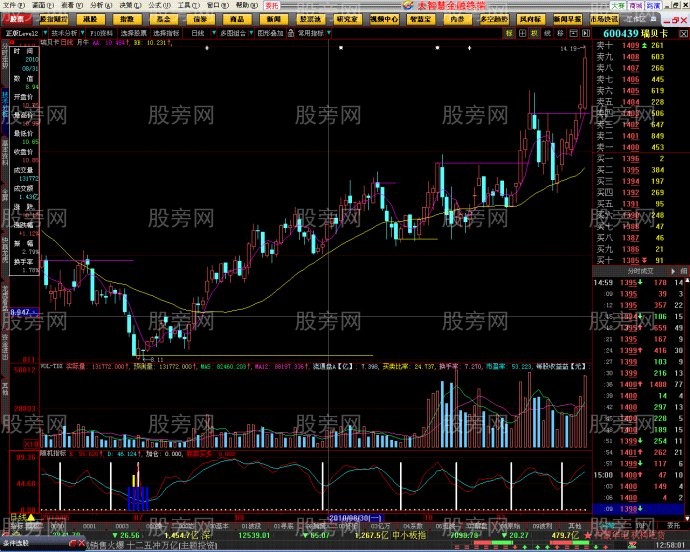Viewport: 690px width, 552px height.
Task: Click the 指数 yellow button
Action: click(x=127, y=19)
